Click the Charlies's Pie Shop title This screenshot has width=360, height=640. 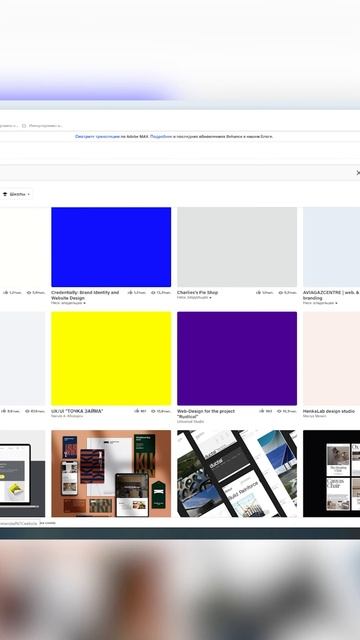(x=197, y=293)
